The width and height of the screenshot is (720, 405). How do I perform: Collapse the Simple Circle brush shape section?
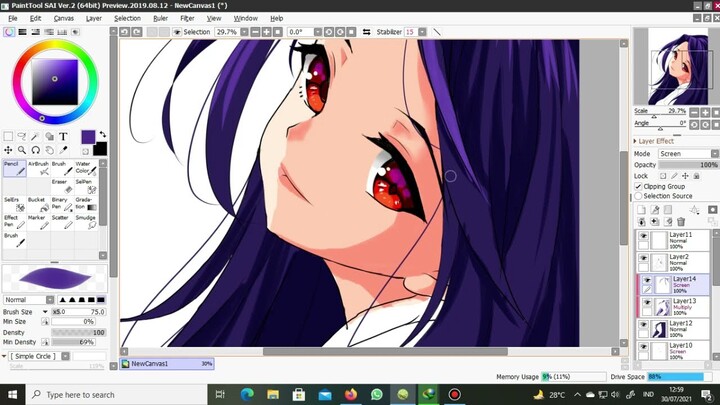point(4,356)
